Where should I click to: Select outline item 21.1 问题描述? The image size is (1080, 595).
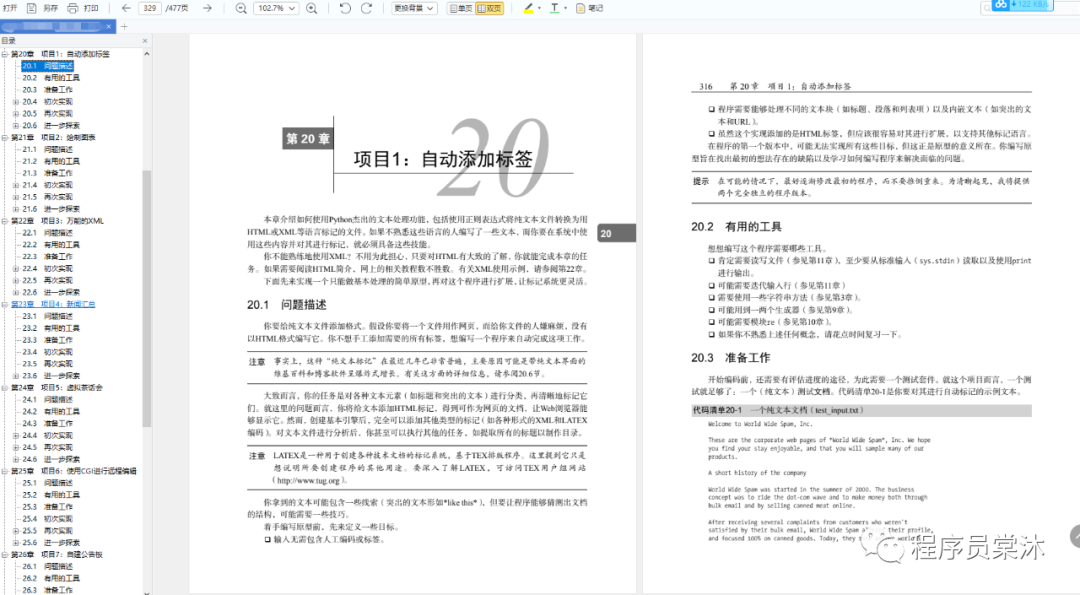[47, 149]
